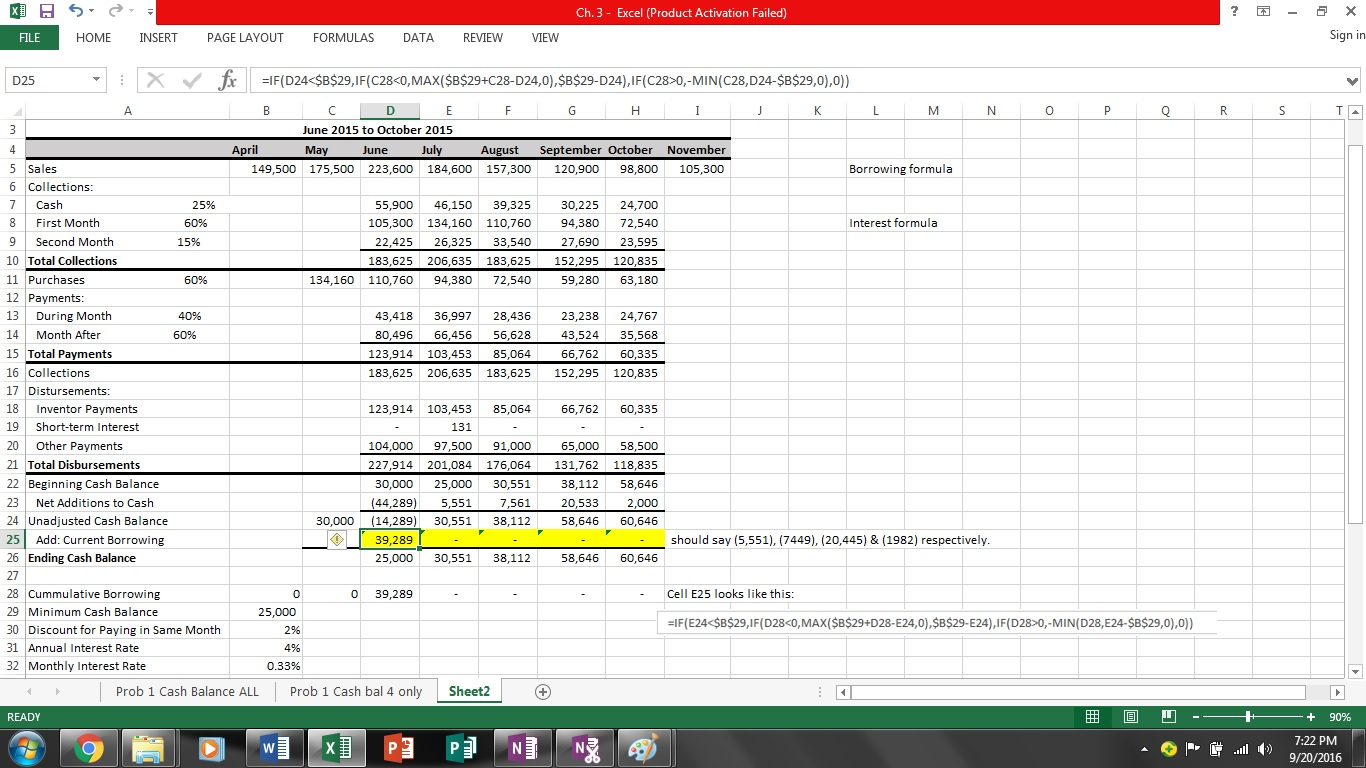Open PowerPoint from the taskbar
The height and width of the screenshot is (768, 1366).
pos(397,748)
